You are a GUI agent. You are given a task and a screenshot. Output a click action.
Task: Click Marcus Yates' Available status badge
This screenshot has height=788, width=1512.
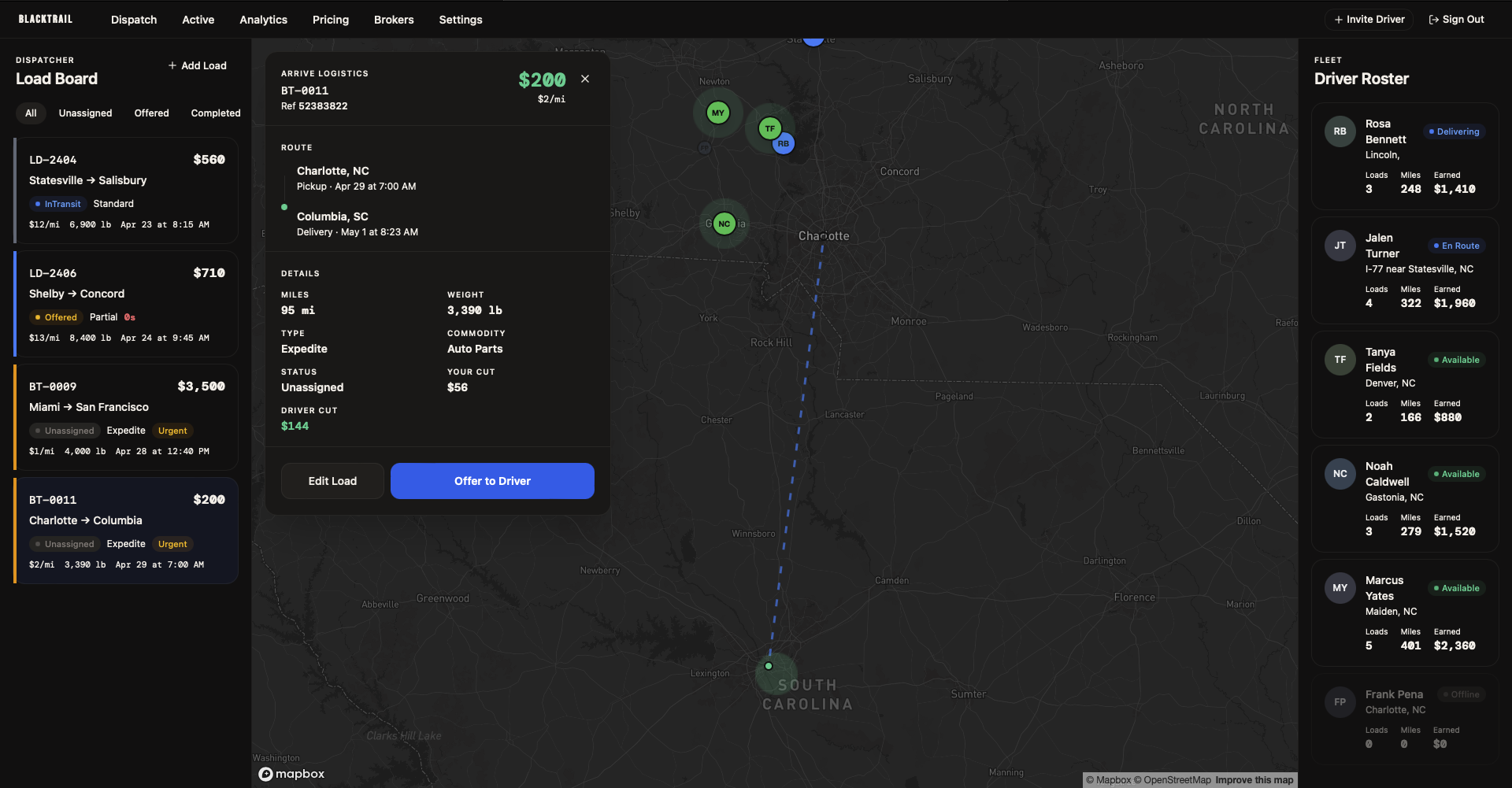point(1456,588)
